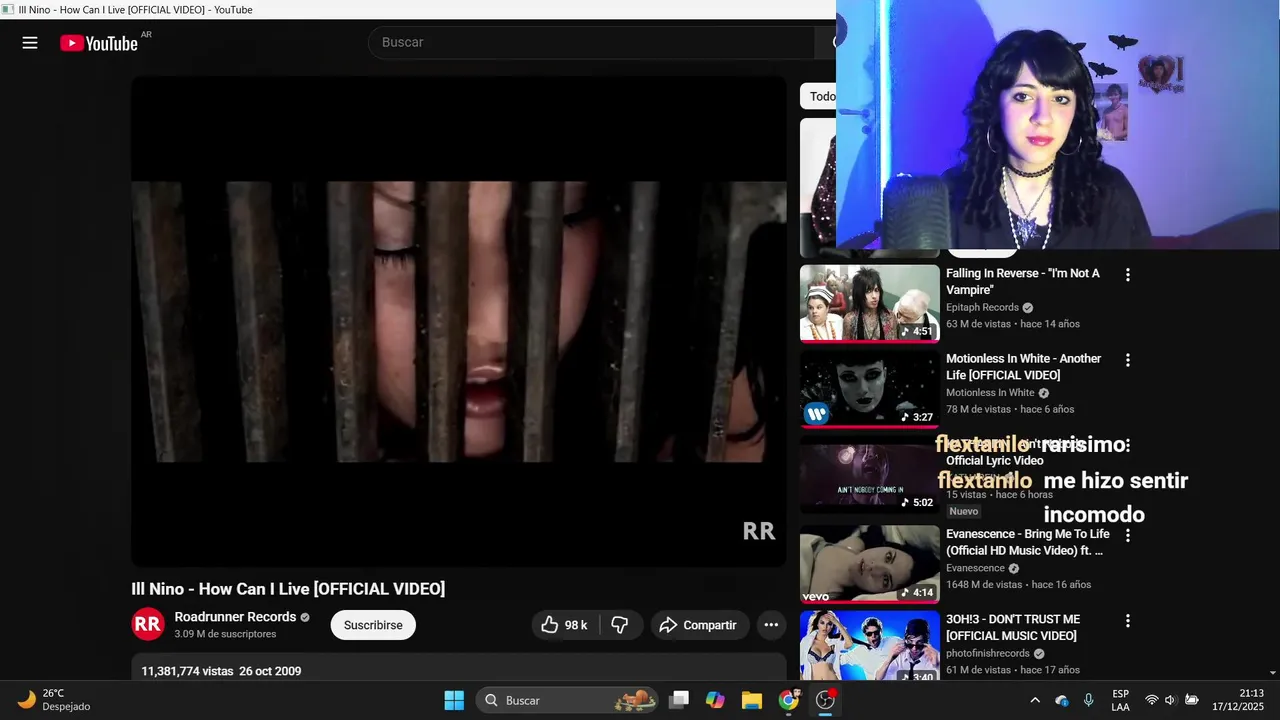1280x720 pixels.
Task: Click the microphone tray icon
Action: click(1088, 700)
